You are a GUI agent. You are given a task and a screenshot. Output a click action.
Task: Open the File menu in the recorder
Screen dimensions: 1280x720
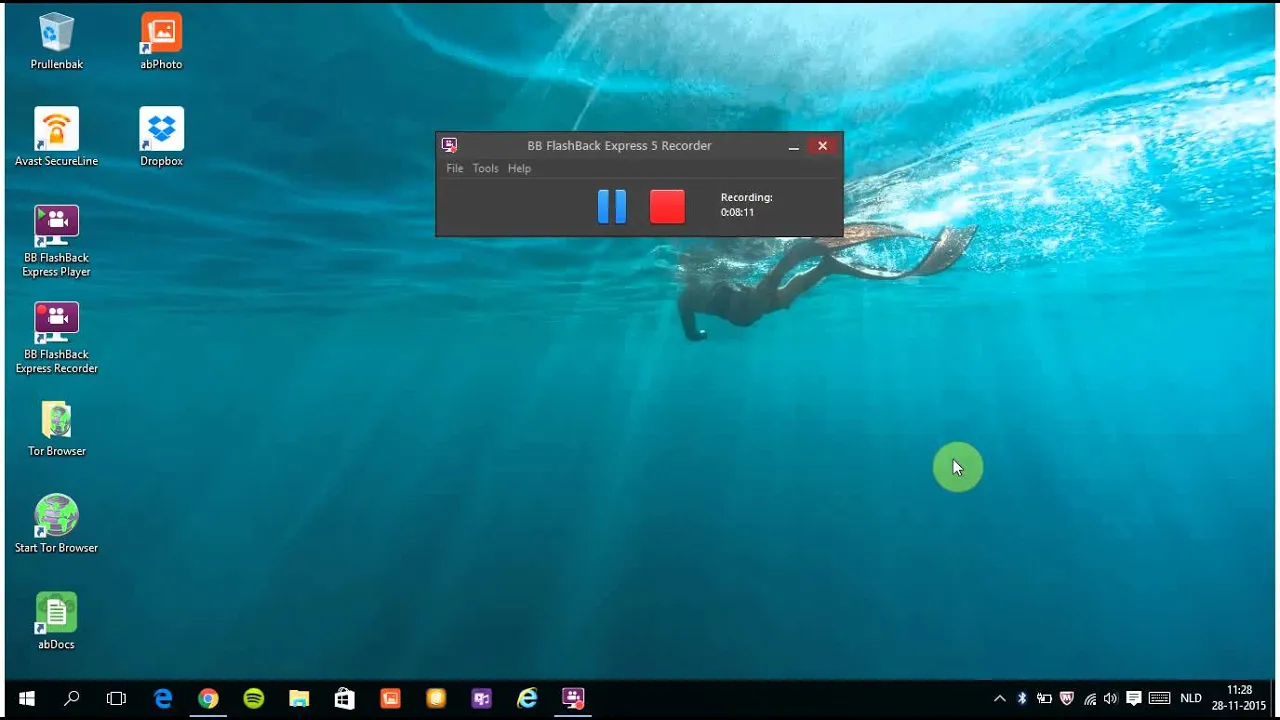[x=455, y=168]
